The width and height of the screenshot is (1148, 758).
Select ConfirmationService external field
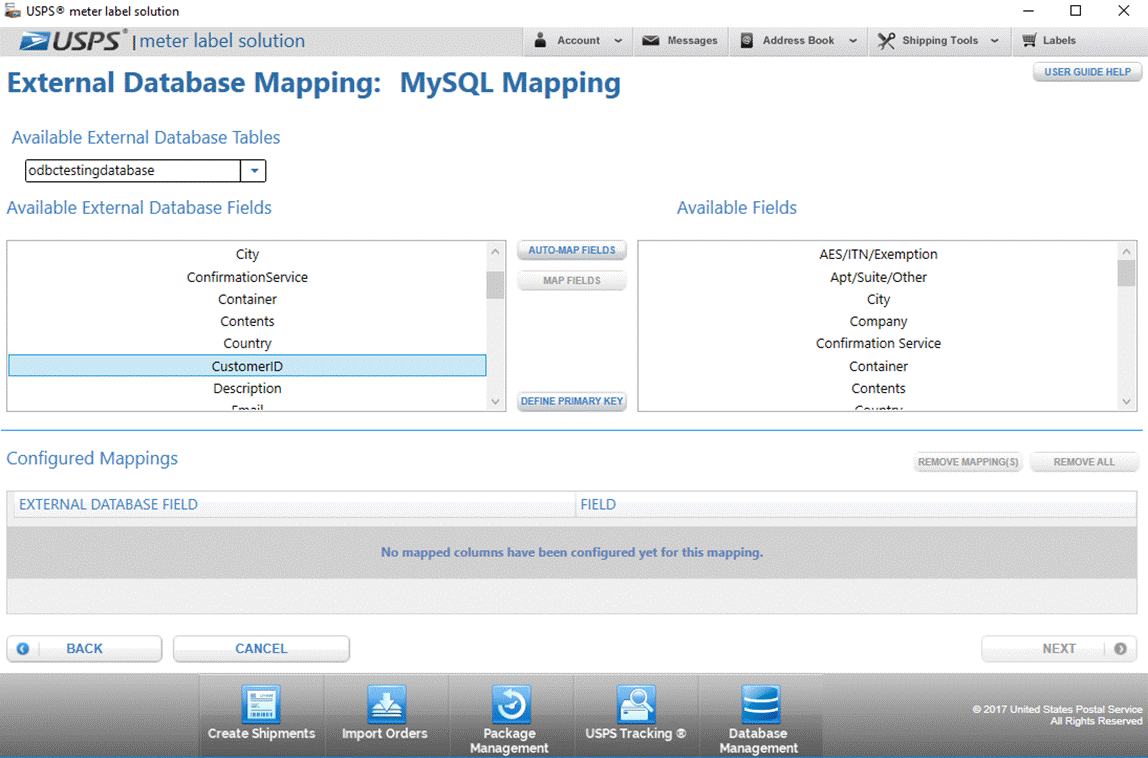(247, 277)
